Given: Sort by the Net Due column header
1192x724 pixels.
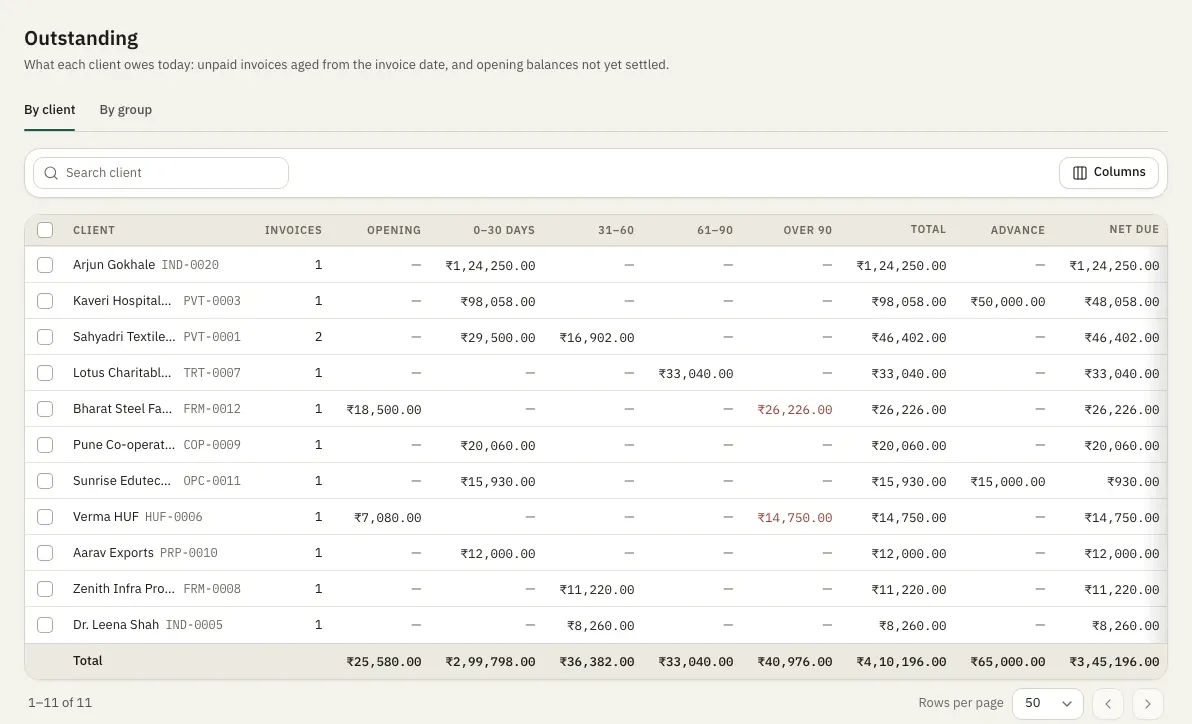Looking at the screenshot, I should pyautogui.click(x=1133, y=230).
